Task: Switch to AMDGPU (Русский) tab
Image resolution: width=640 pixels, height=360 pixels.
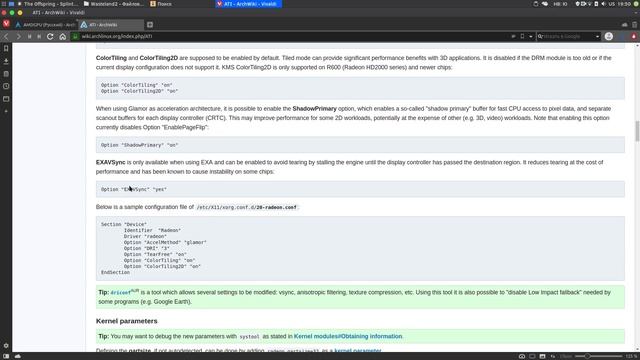Action: tap(45, 25)
